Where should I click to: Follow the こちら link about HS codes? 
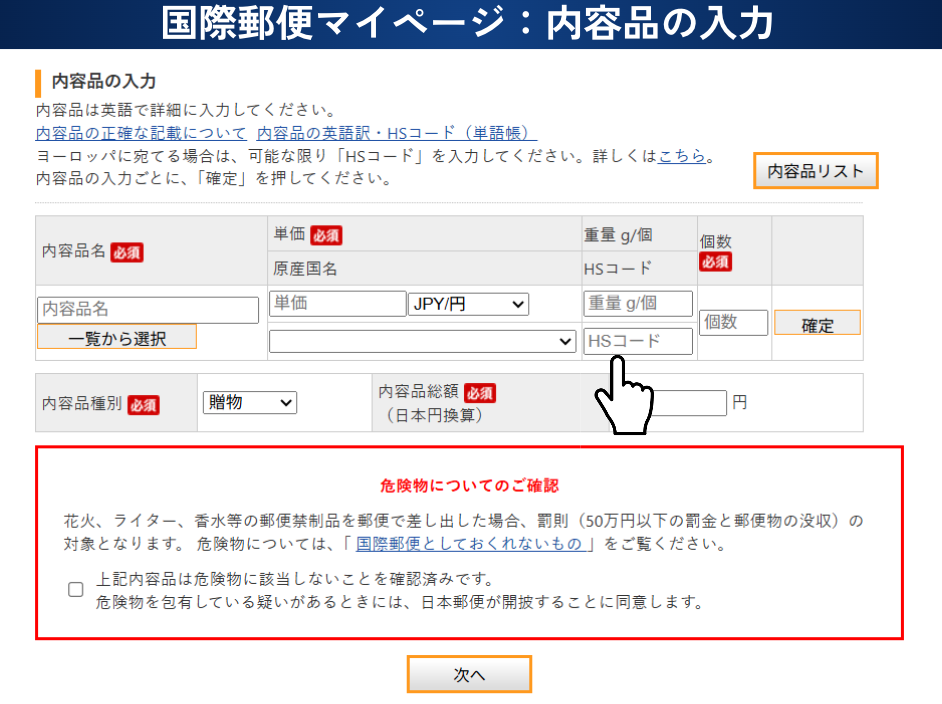[682, 156]
